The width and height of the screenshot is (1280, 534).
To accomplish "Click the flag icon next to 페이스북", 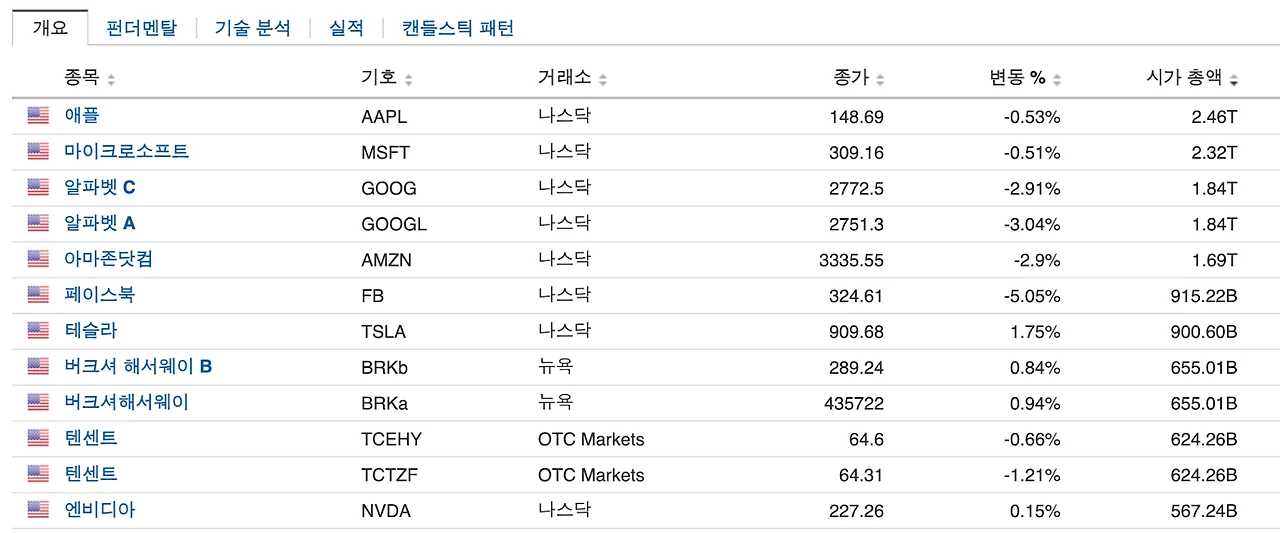I will [x=38, y=295].
